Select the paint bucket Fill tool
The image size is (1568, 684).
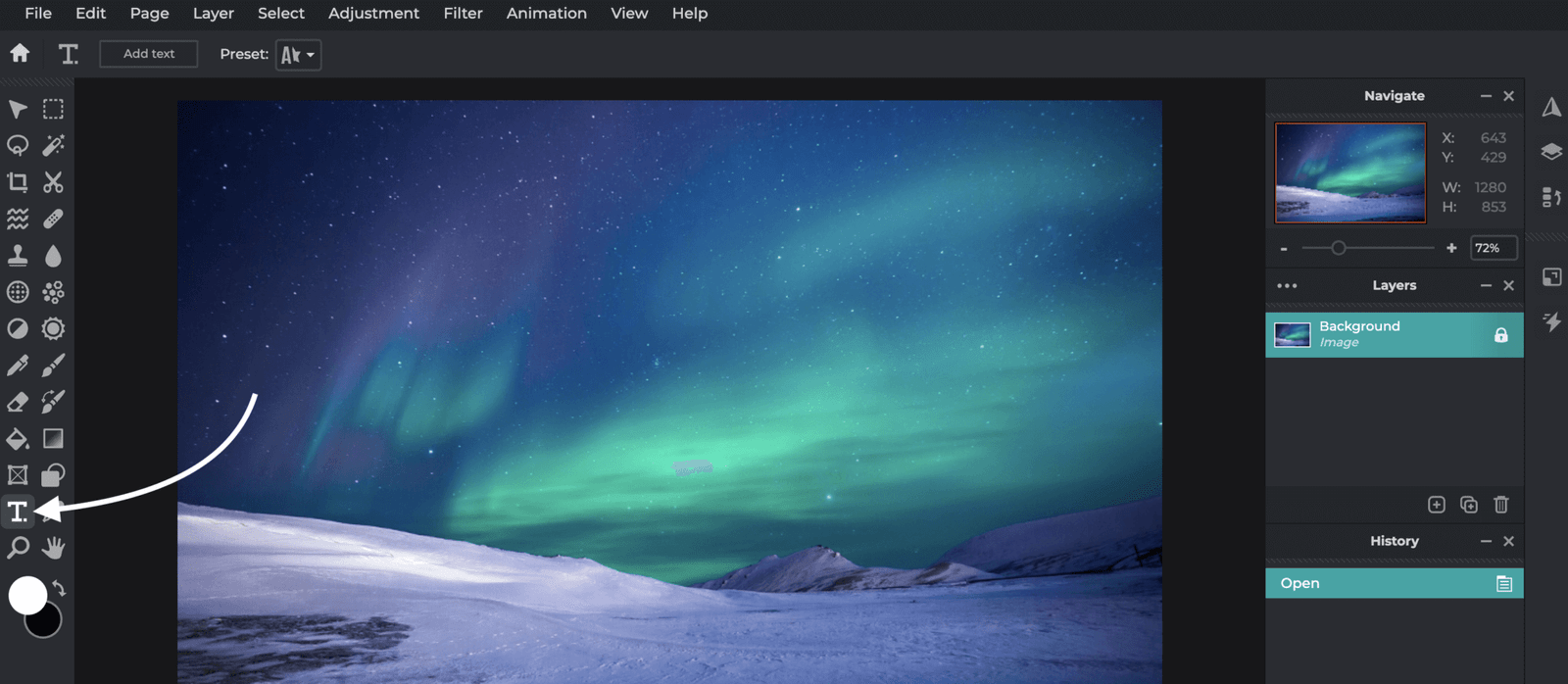(18, 438)
